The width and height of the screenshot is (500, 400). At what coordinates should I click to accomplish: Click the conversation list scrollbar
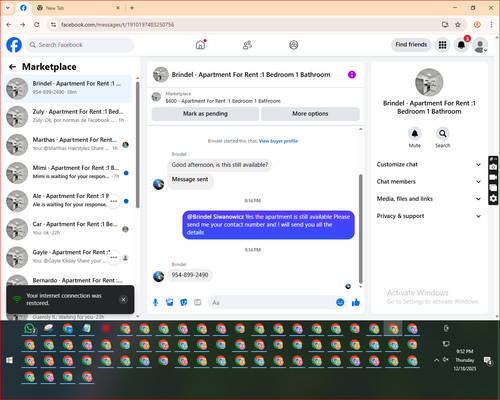tap(137, 144)
